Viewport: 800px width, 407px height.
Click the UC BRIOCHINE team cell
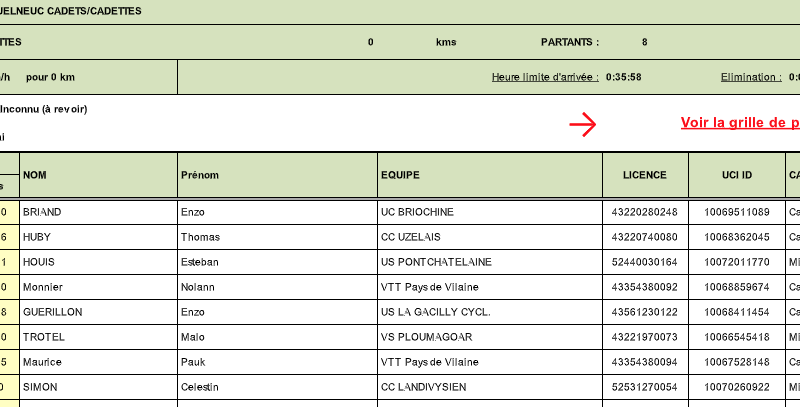pos(417,212)
